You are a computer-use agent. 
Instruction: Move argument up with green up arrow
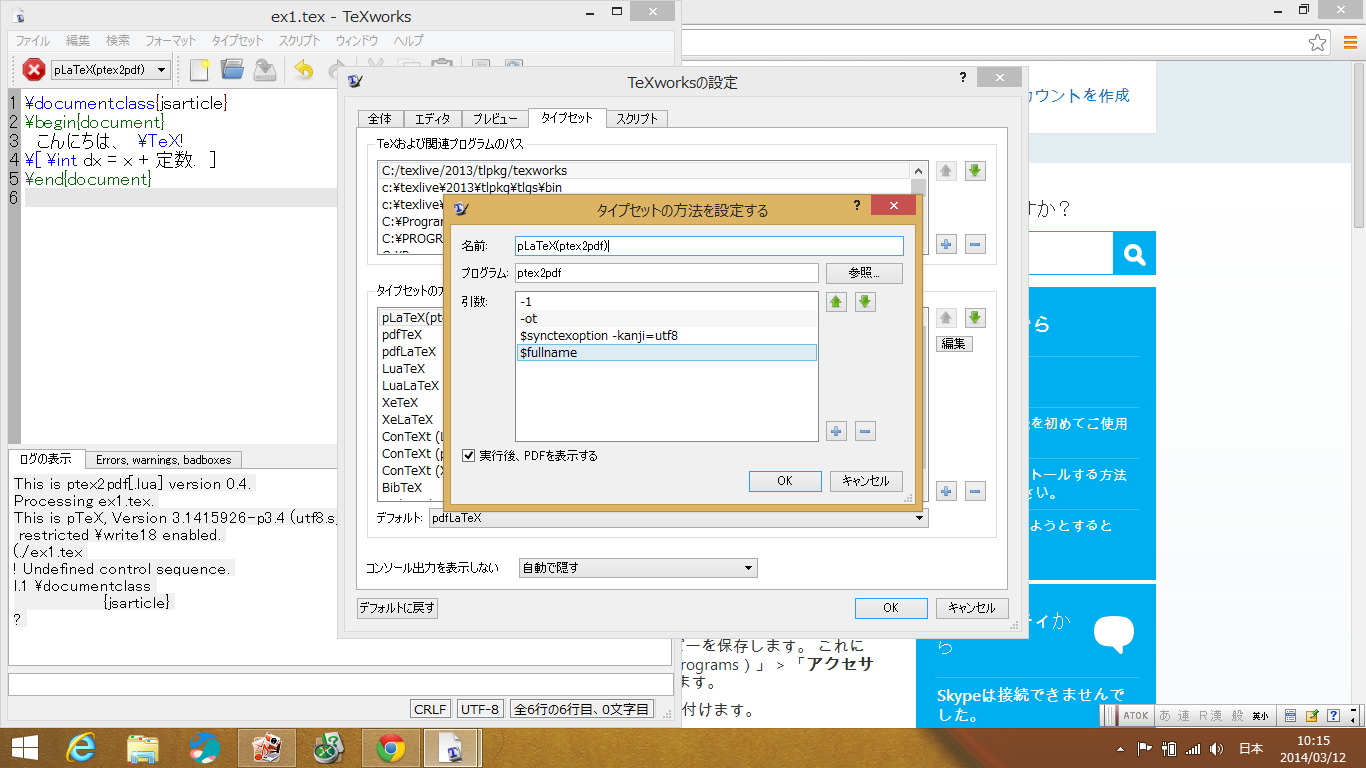837,302
